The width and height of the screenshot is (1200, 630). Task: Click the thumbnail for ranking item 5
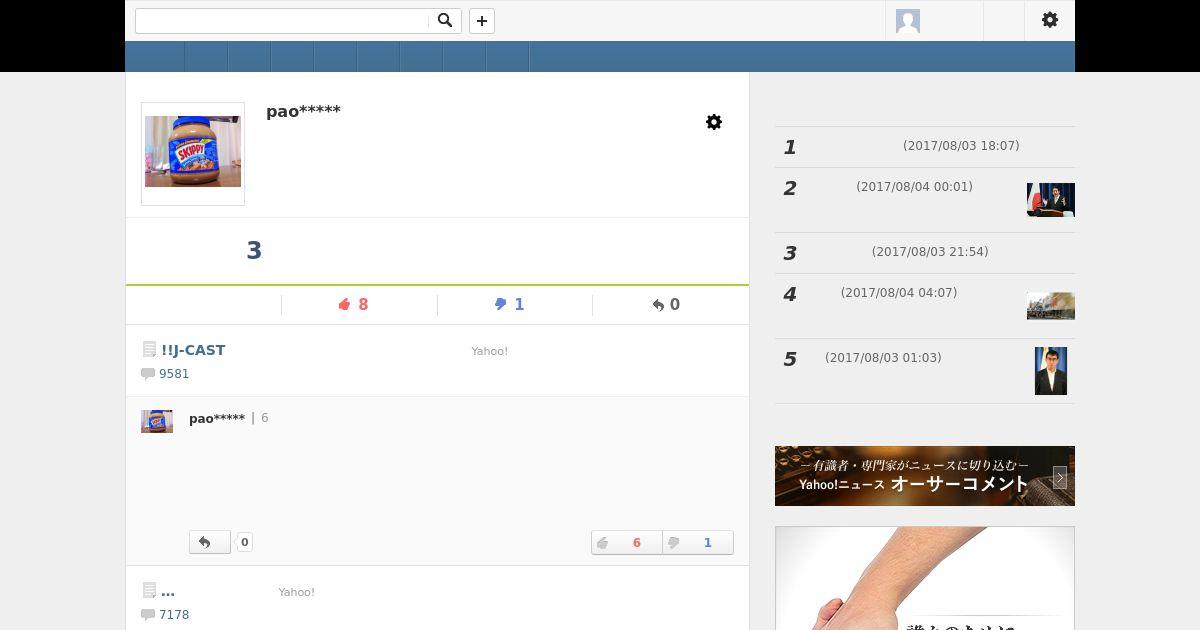pos(1051,371)
